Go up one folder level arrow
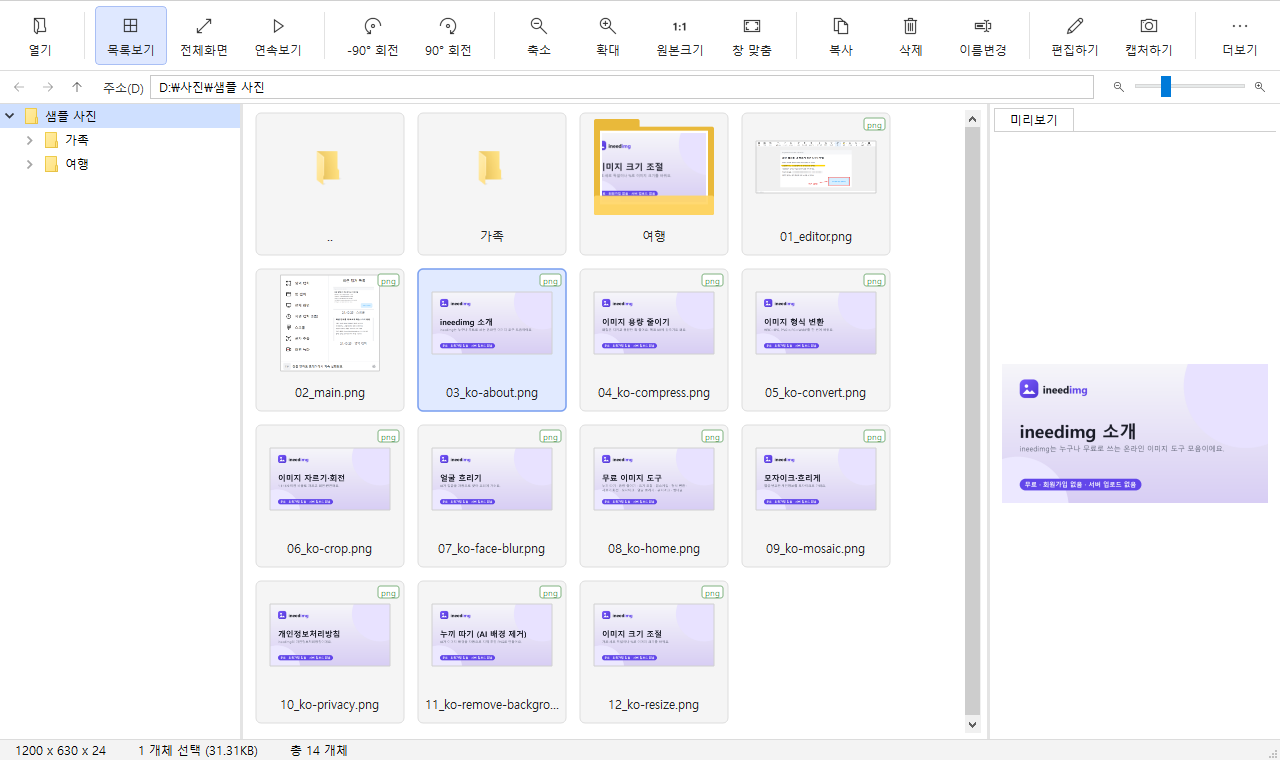Image resolution: width=1280 pixels, height=760 pixels. tap(77, 87)
